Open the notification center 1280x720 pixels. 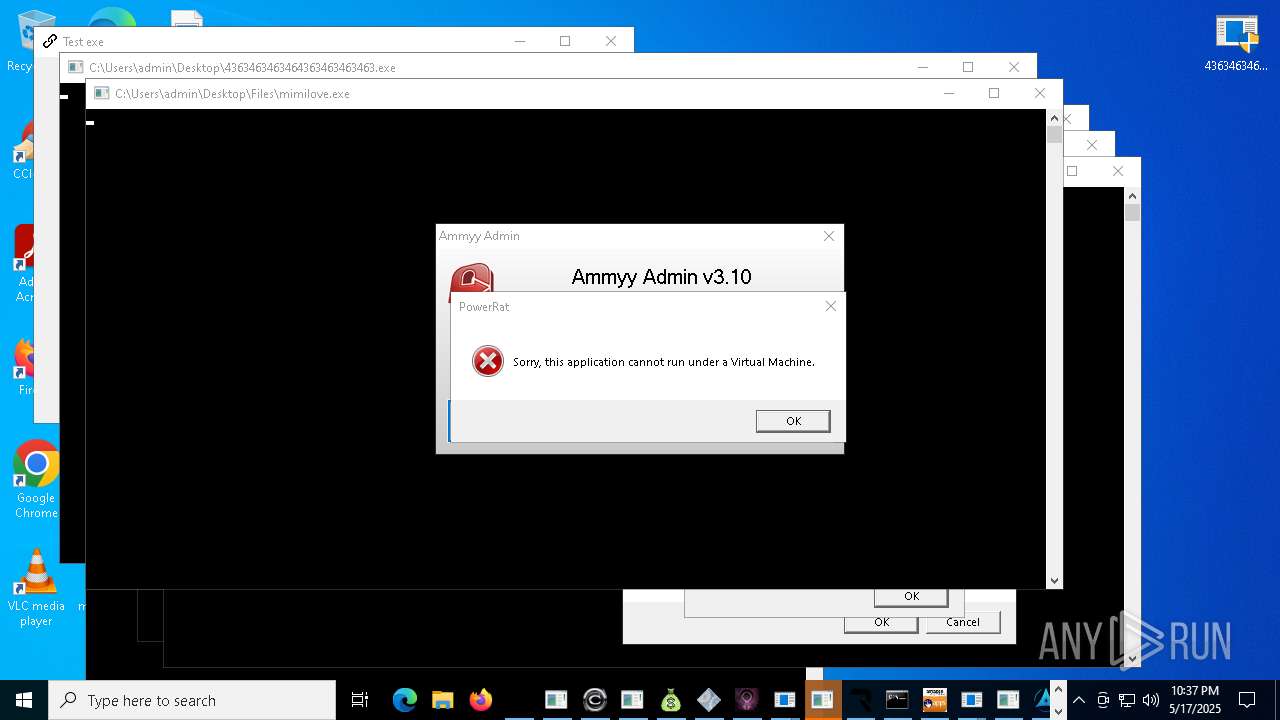[1247, 700]
